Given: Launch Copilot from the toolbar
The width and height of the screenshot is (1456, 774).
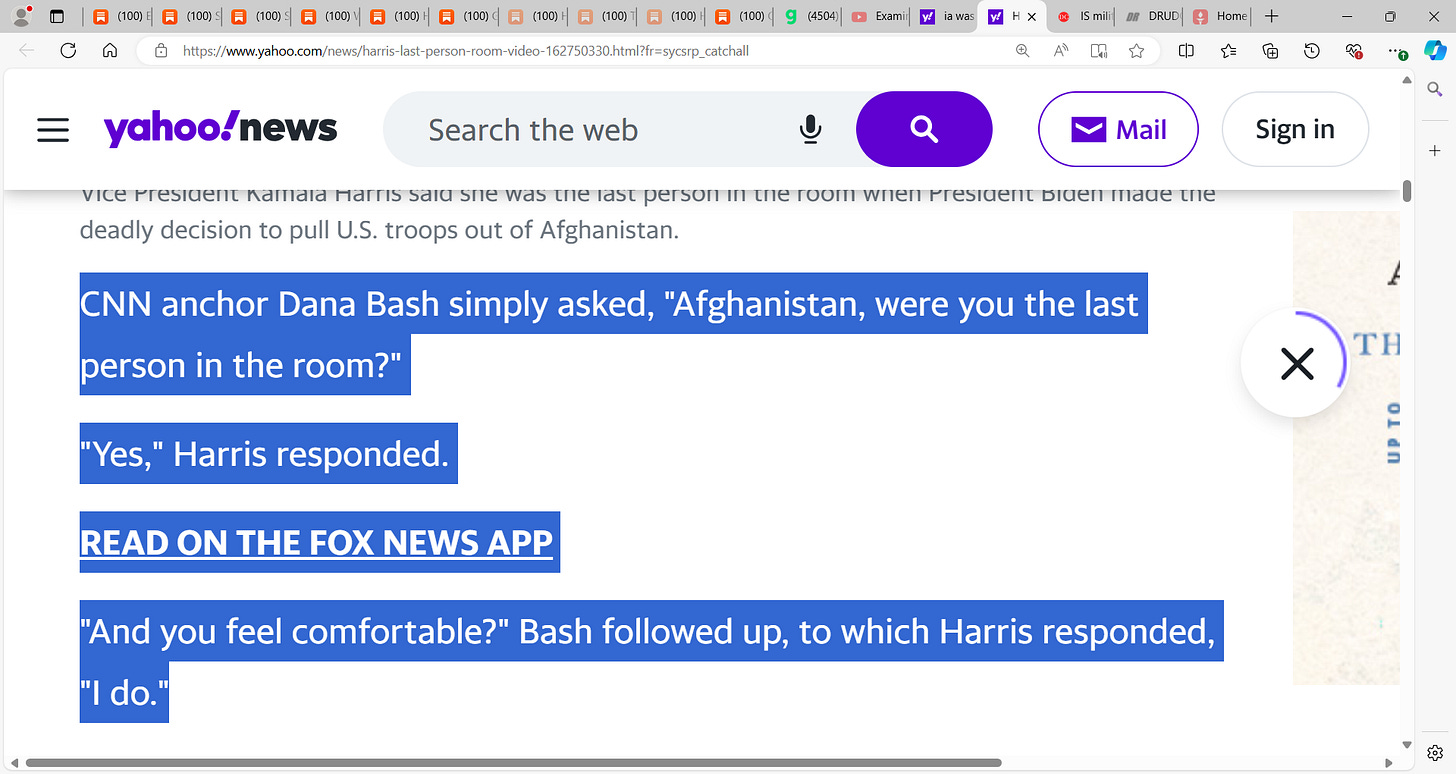Looking at the screenshot, I should pyautogui.click(x=1435, y=51).
